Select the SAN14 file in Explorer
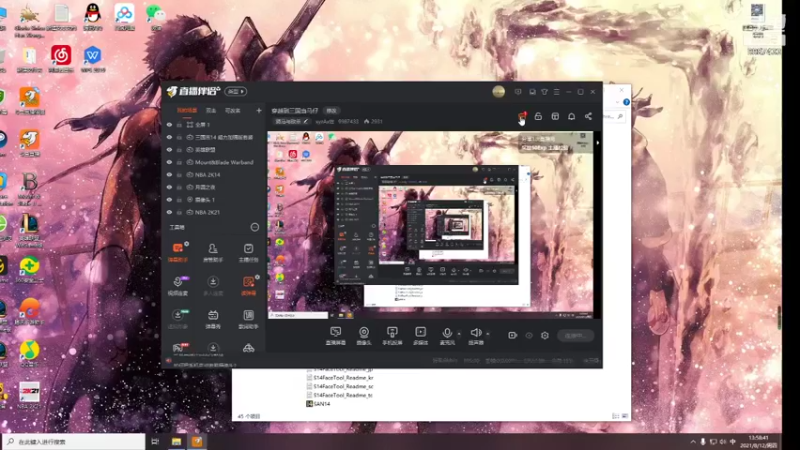This screenshot has width=800, height=450. click(x=318, y=404)
